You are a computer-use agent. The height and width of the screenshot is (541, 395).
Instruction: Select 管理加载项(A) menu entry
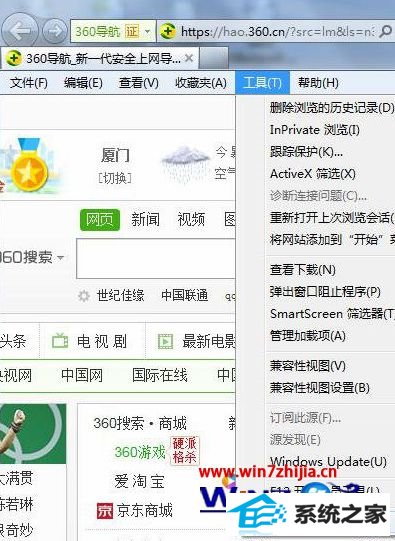(308, 336)
